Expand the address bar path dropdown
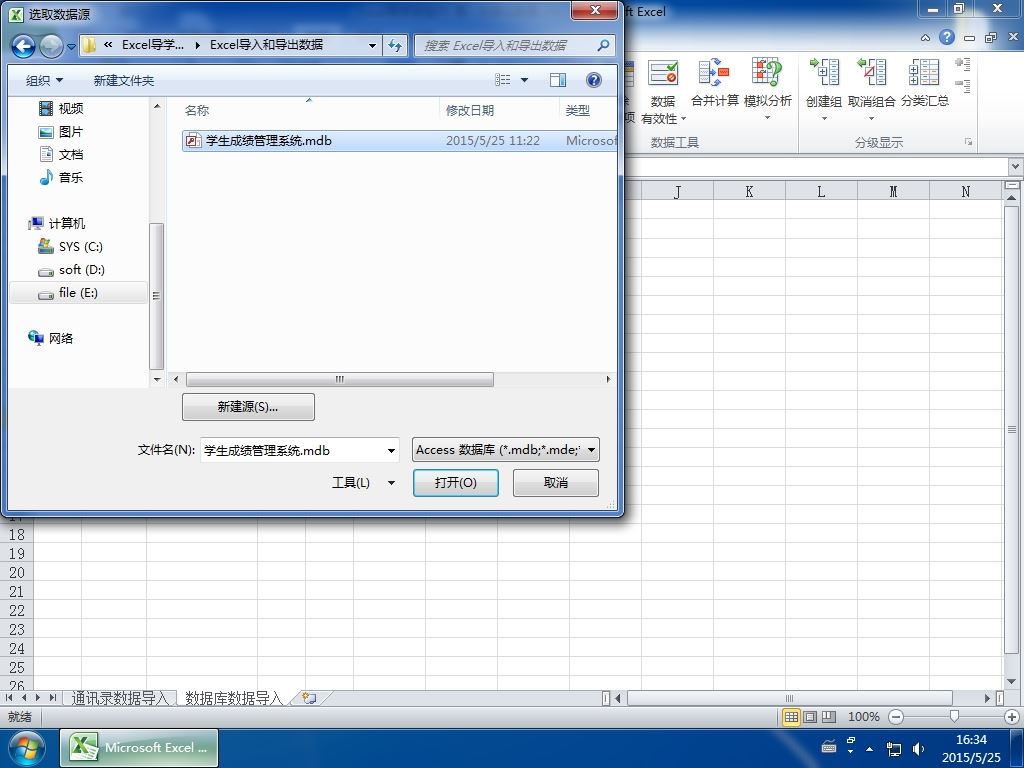 pyautogui.click(x=372, y=45)
